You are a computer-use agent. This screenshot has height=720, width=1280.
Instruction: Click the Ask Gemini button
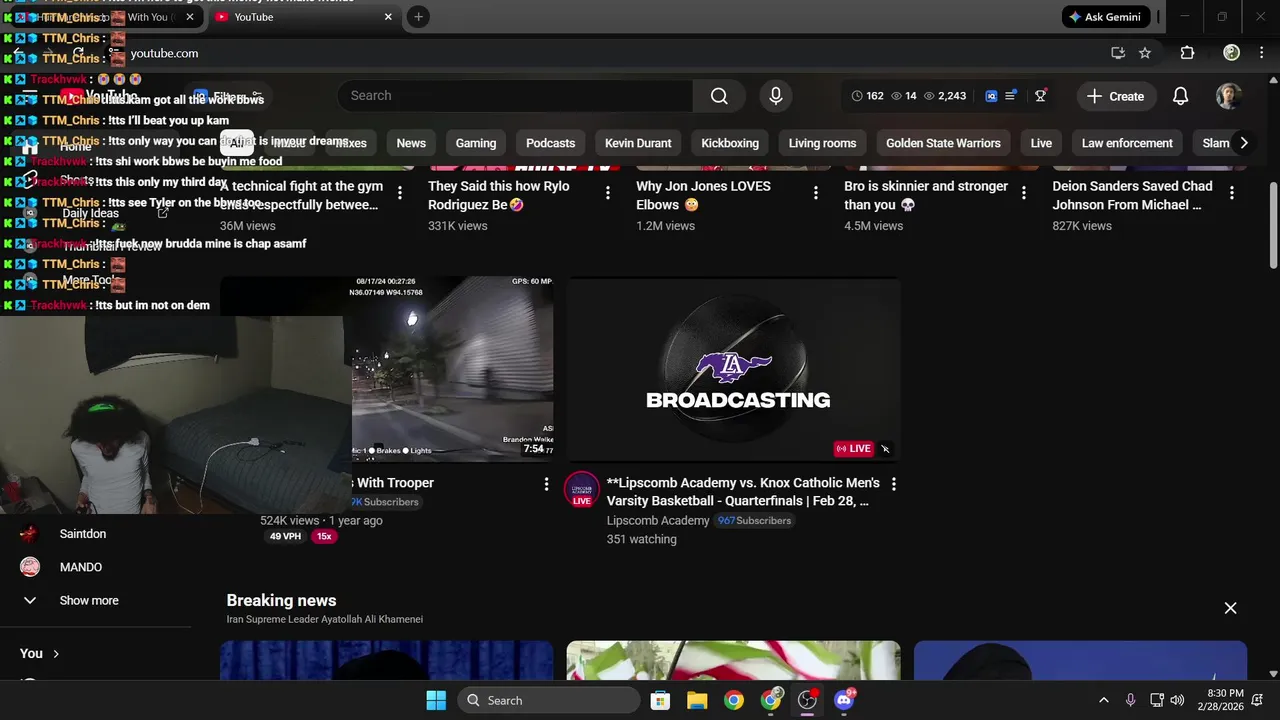(x=1107, y=17)
